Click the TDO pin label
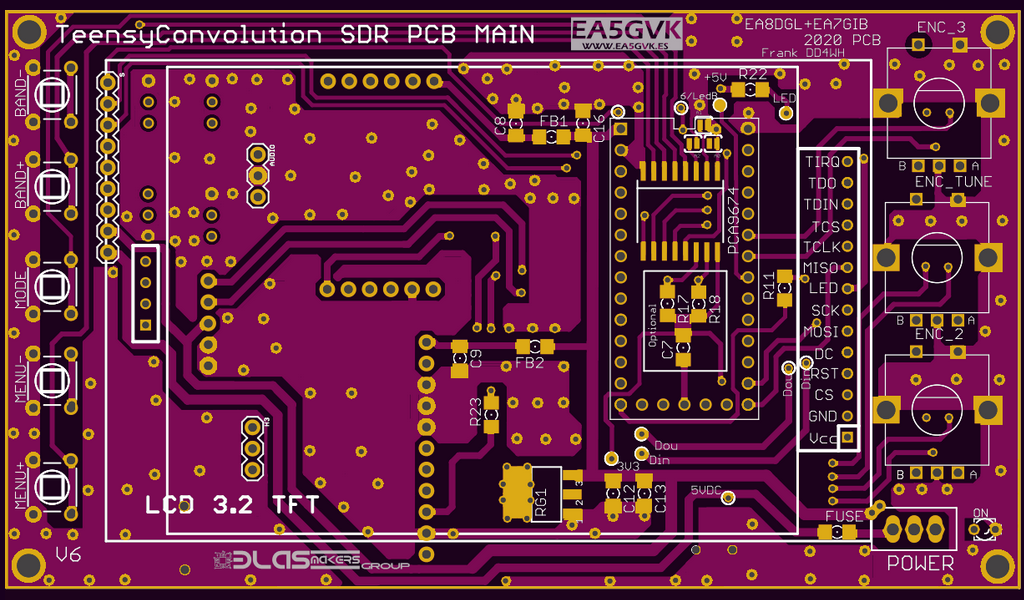Screen dimensions: 1024x600 point(822,183)
